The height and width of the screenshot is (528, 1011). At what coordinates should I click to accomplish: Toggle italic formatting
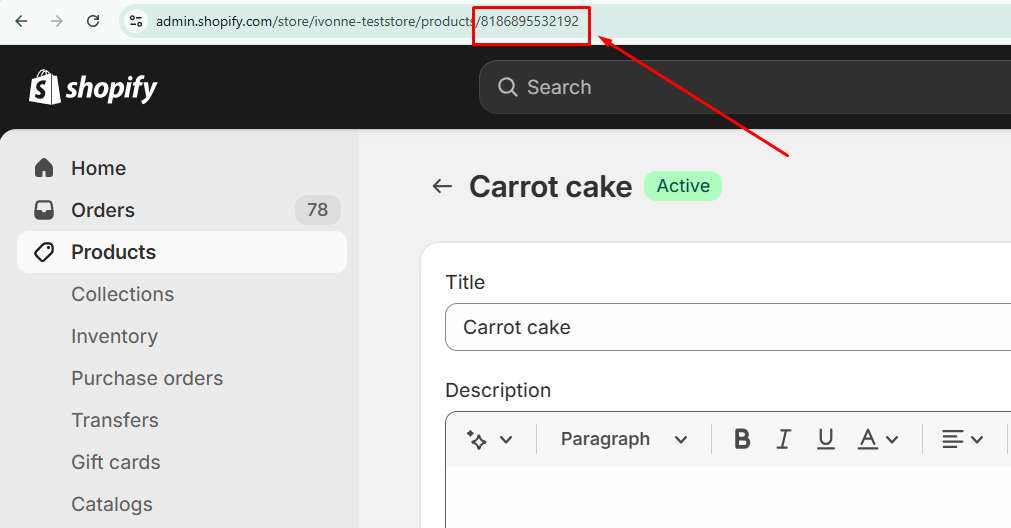pos(783,439)
